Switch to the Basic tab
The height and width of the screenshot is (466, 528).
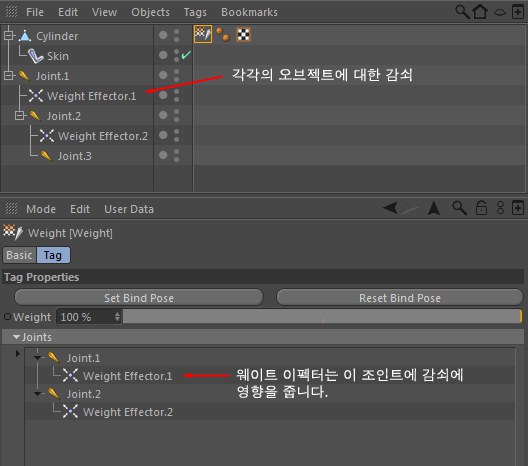click(19, 255)
